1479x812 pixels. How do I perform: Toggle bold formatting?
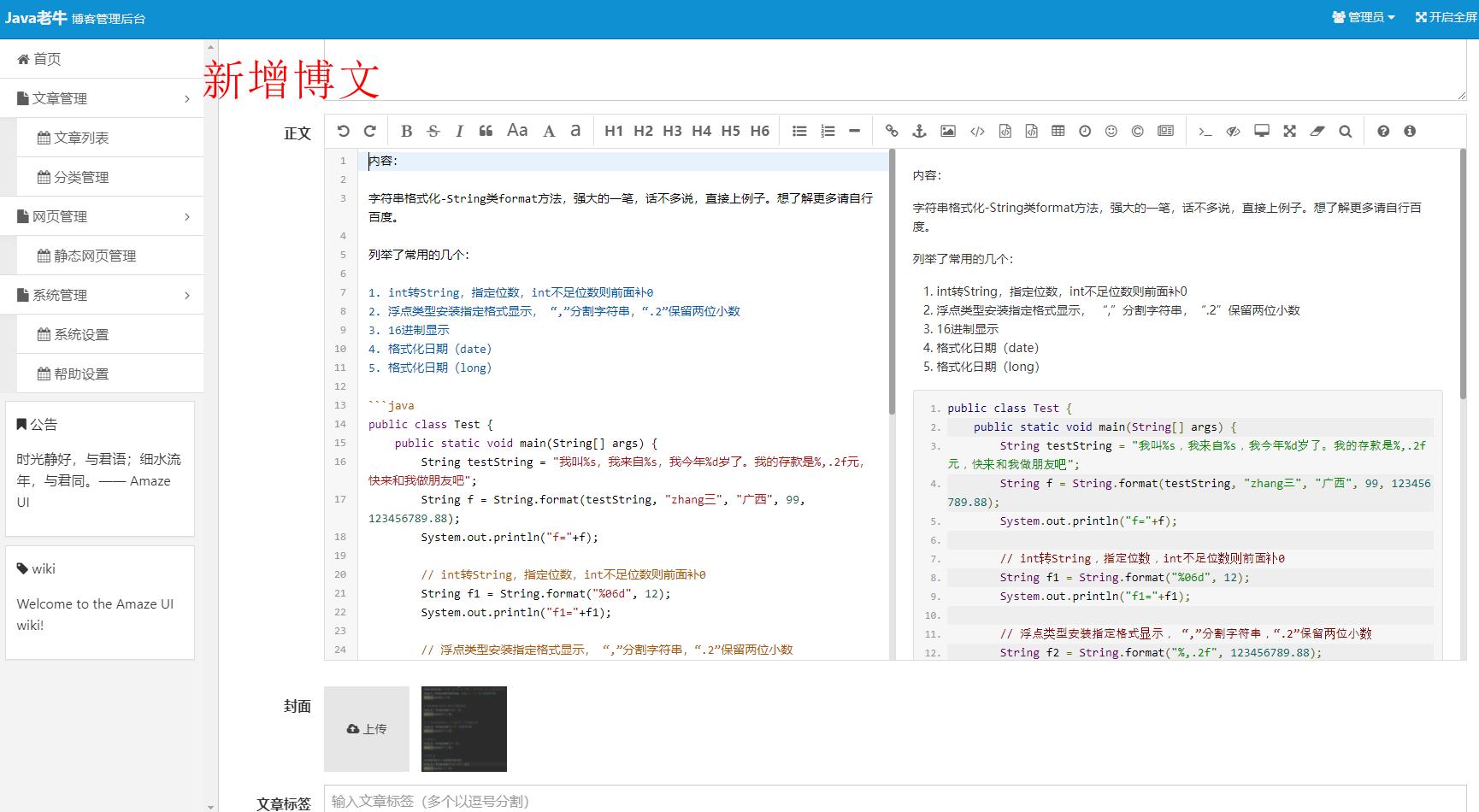pos(406,131)
